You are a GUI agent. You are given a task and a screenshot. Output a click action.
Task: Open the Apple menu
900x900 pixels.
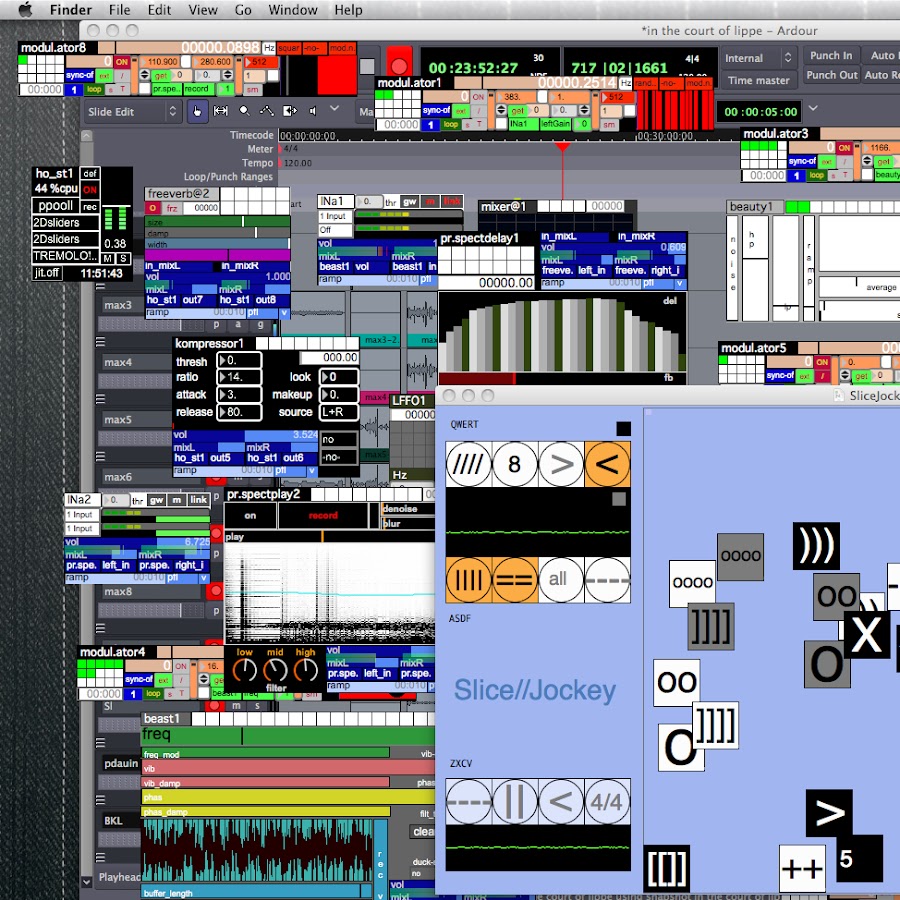[25, 10]
